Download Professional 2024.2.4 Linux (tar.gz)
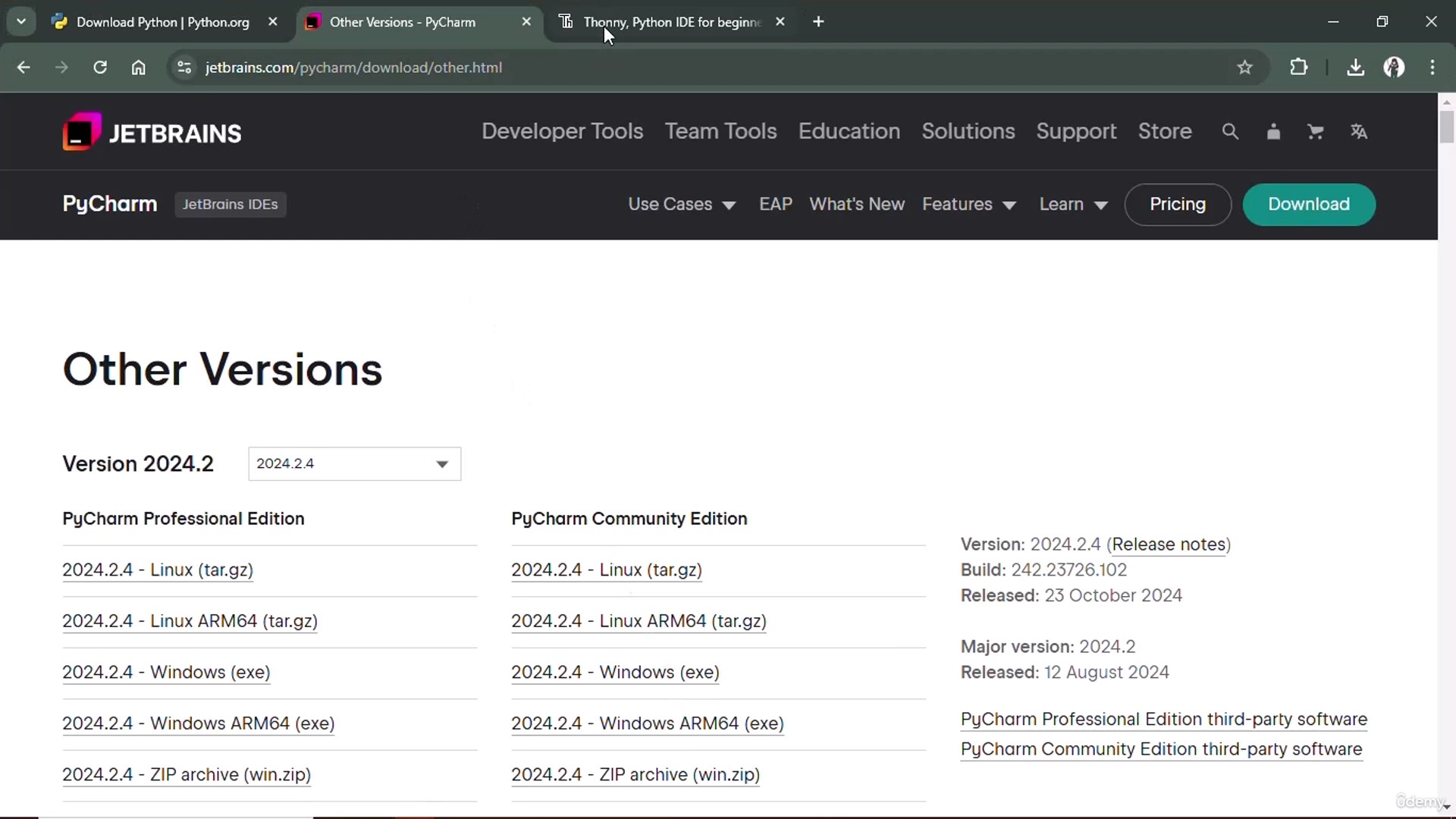Image resolution: width=1456 pixels, height=819 pixels. (x=158, y=570)
